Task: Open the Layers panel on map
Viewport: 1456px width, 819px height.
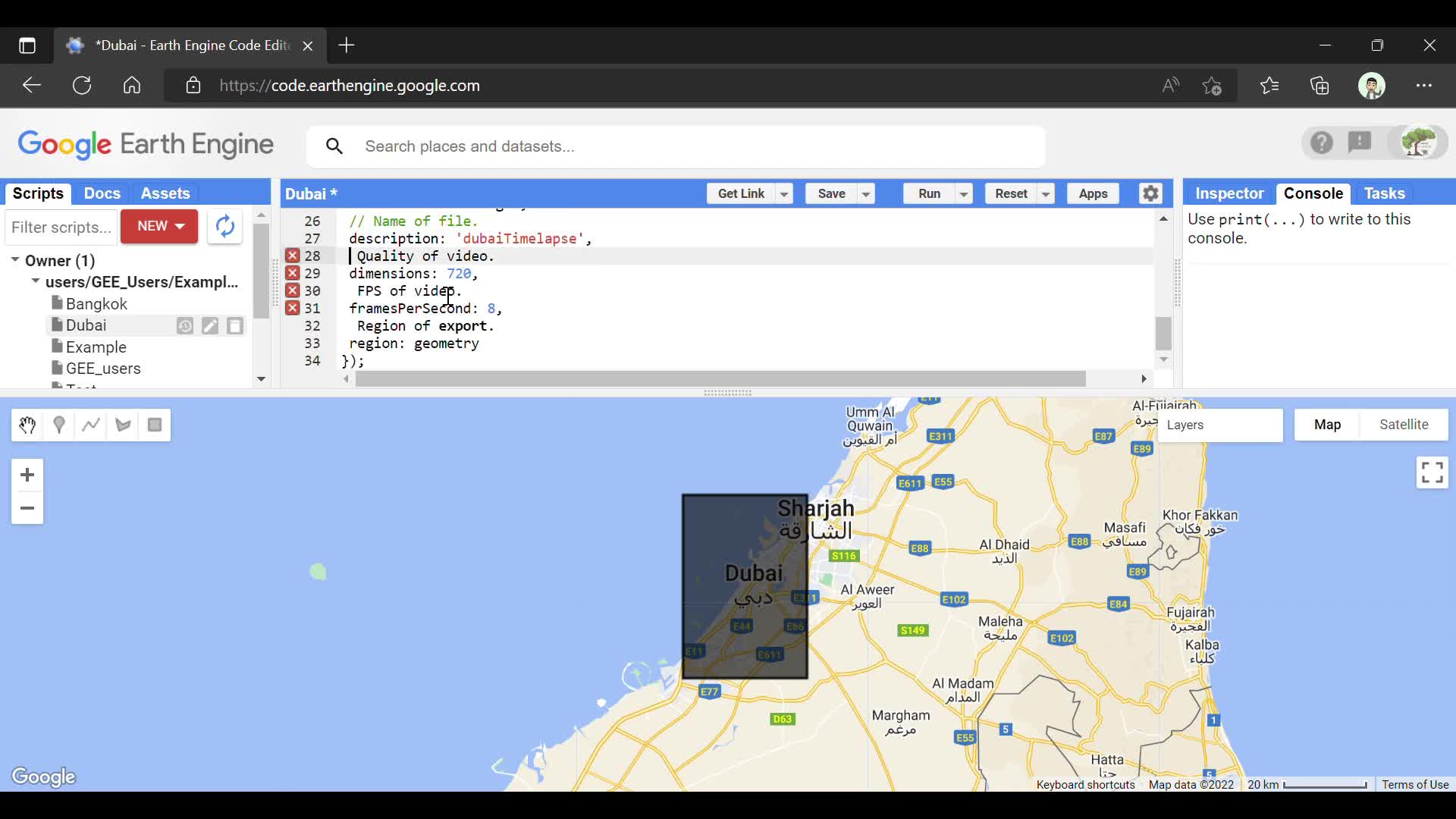Action: click(x=1220, y=425)
